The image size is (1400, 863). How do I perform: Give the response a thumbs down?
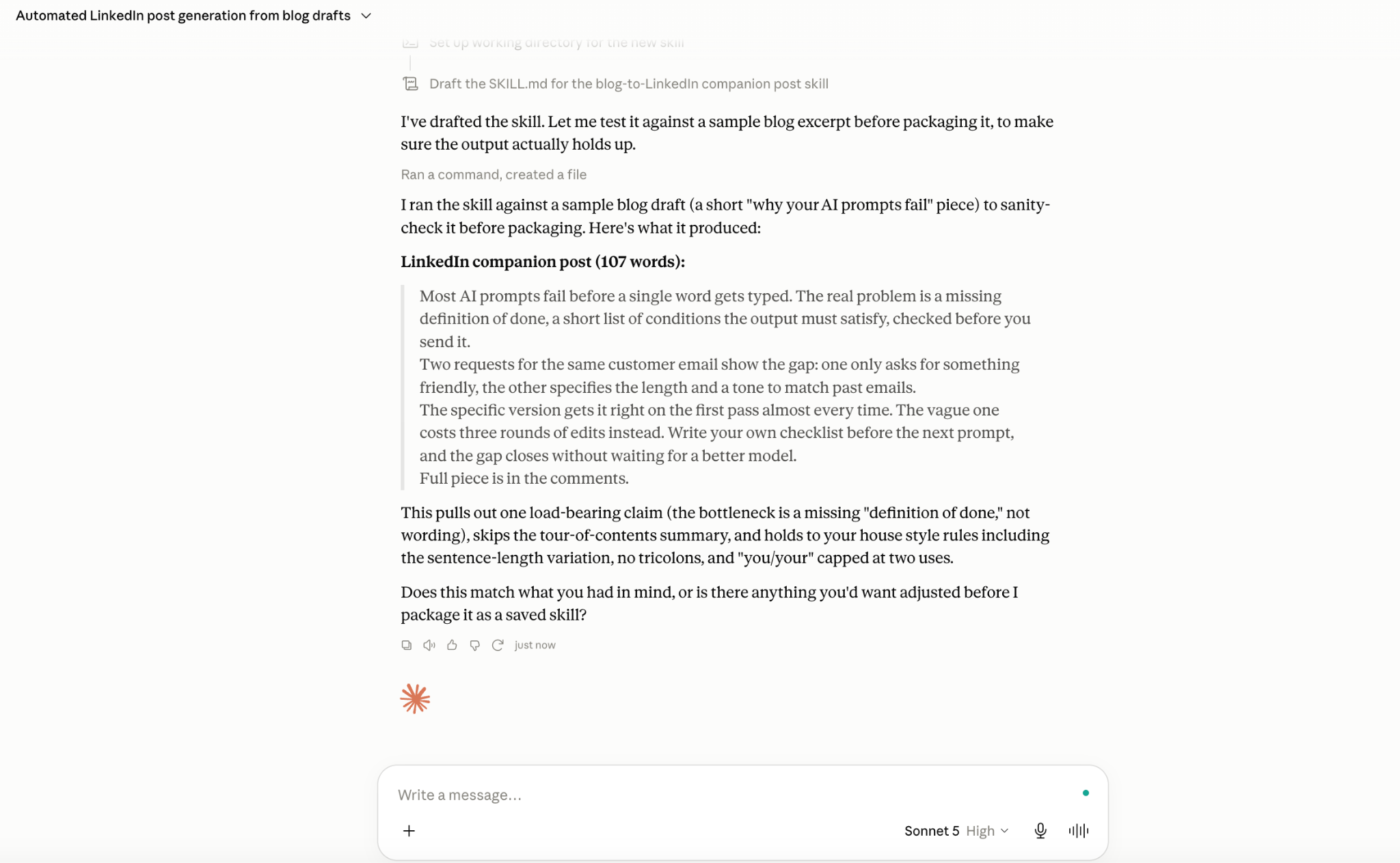pos(474,645)
